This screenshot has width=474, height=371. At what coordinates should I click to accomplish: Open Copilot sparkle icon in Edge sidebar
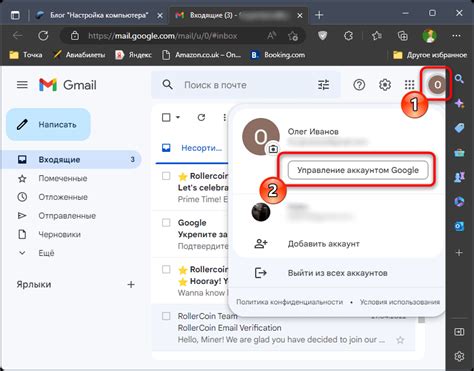459,103
